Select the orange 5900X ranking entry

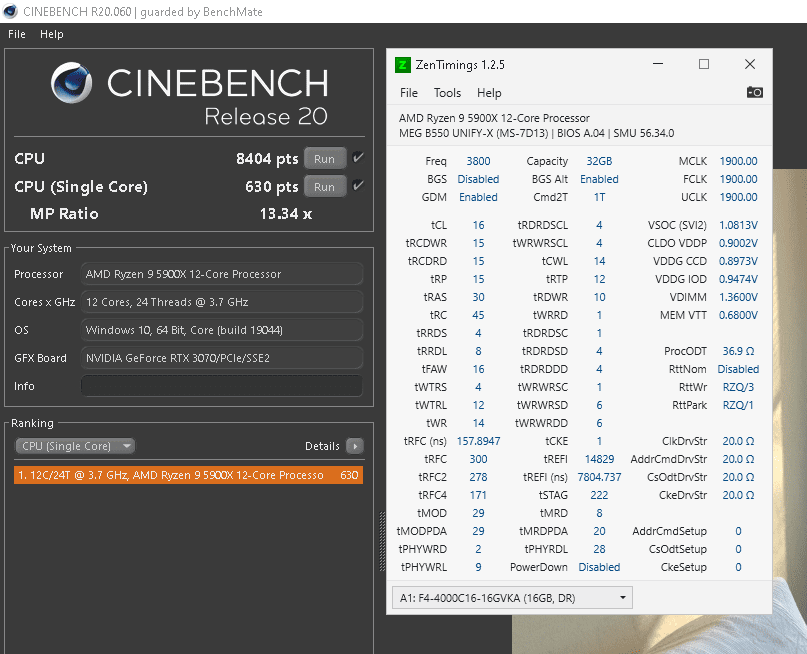click(188, 475)
